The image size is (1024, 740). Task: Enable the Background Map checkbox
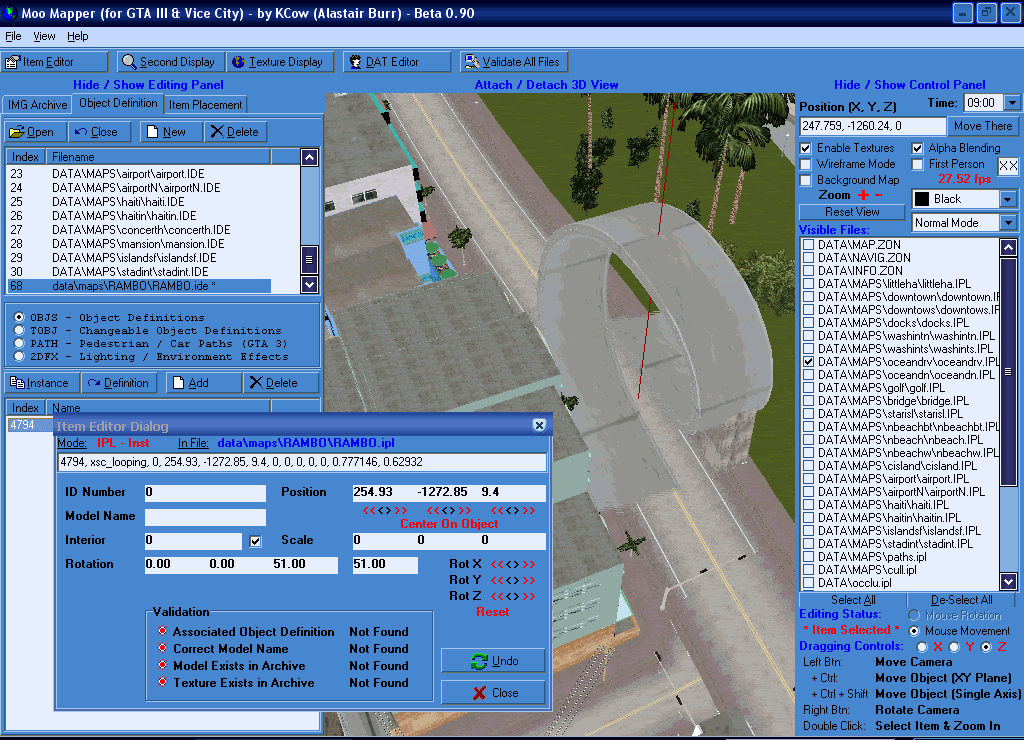(806, 180)
